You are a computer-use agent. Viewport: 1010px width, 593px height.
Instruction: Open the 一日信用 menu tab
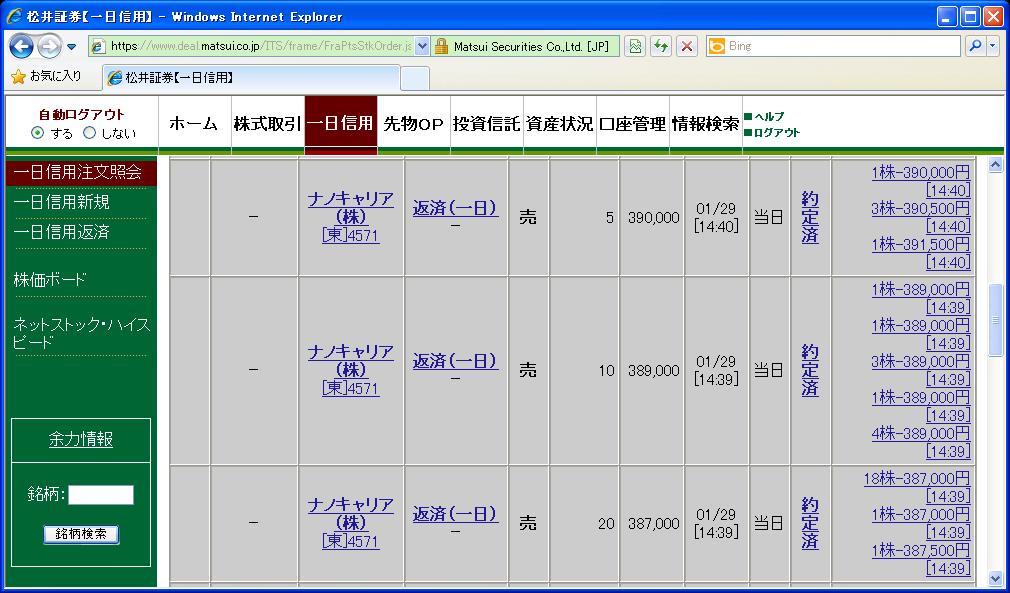click(x=341, y=125)
